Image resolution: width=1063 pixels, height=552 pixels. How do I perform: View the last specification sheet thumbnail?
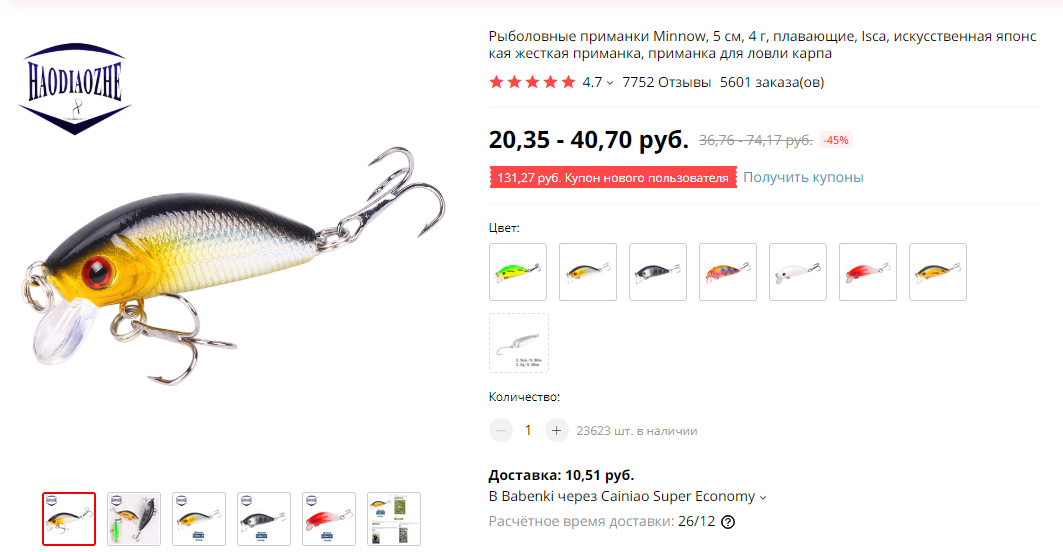(394, 519)
